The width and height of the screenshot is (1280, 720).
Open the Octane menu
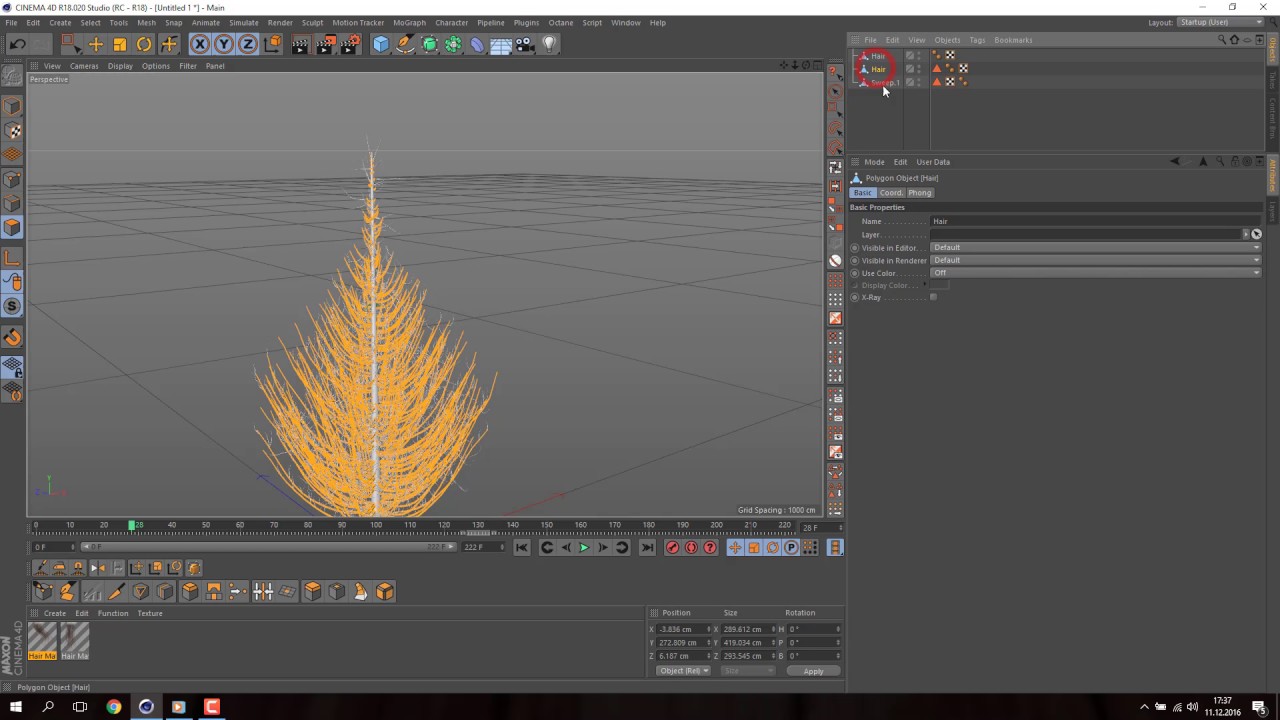pos(561,22)
